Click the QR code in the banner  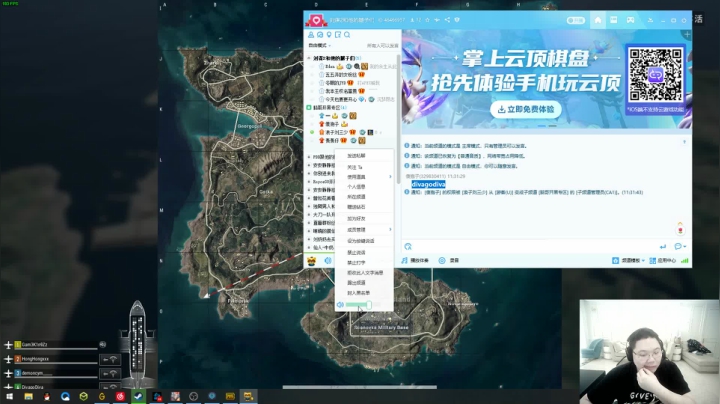pos(655,74)
